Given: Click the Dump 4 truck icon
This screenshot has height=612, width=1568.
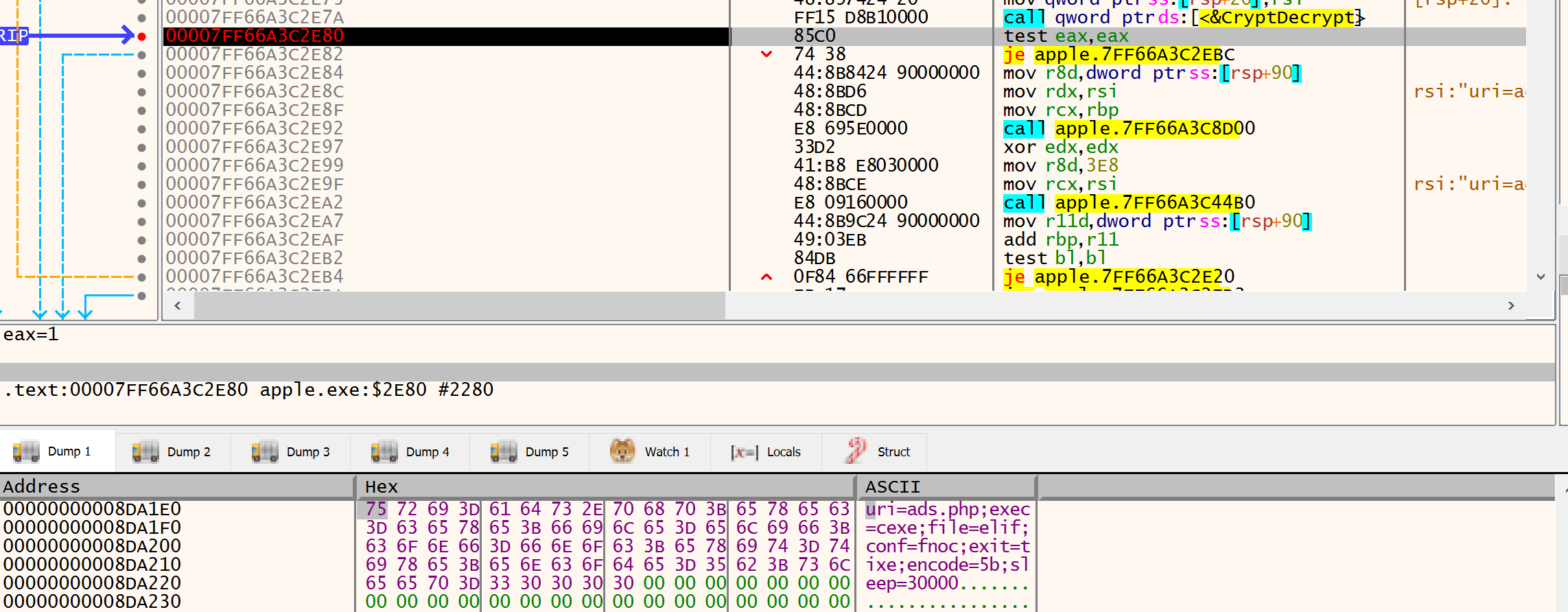Looking at the screenshot, I should click(384, 451).
